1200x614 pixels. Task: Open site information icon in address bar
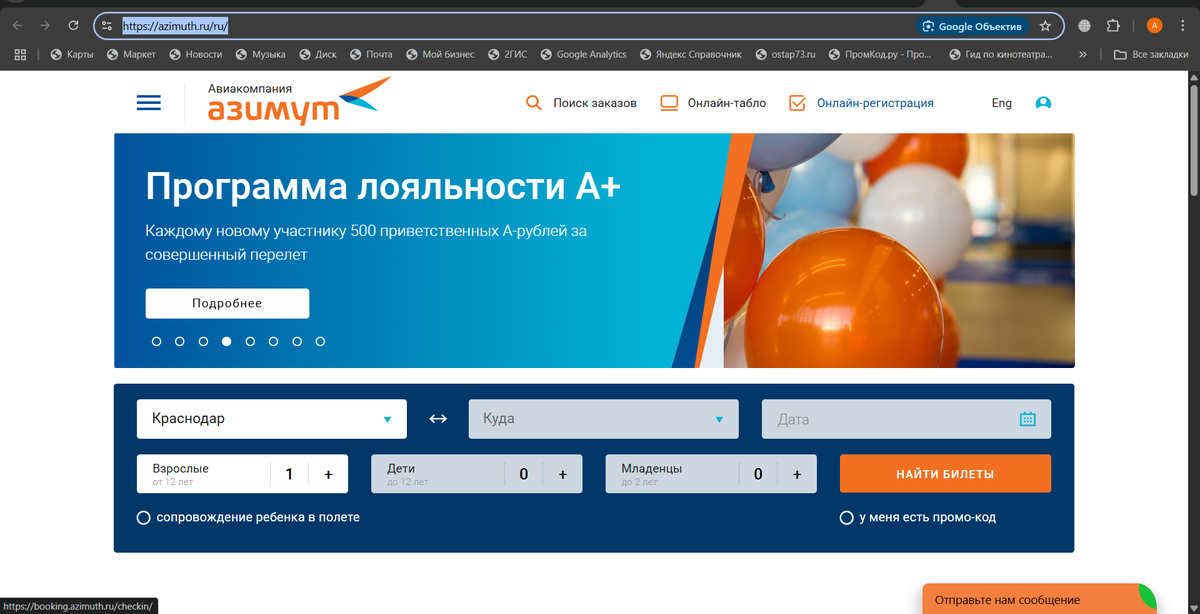tap(107, 26)
